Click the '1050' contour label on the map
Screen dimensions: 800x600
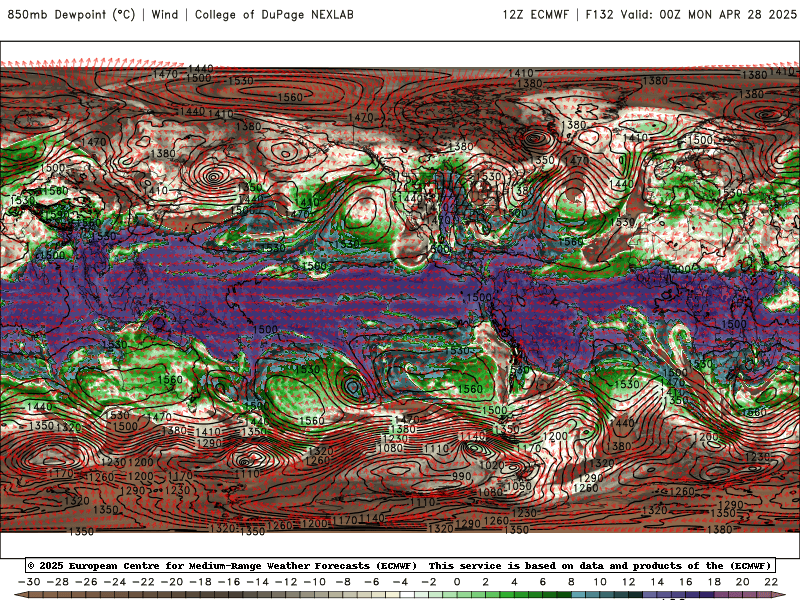point(519,485)
